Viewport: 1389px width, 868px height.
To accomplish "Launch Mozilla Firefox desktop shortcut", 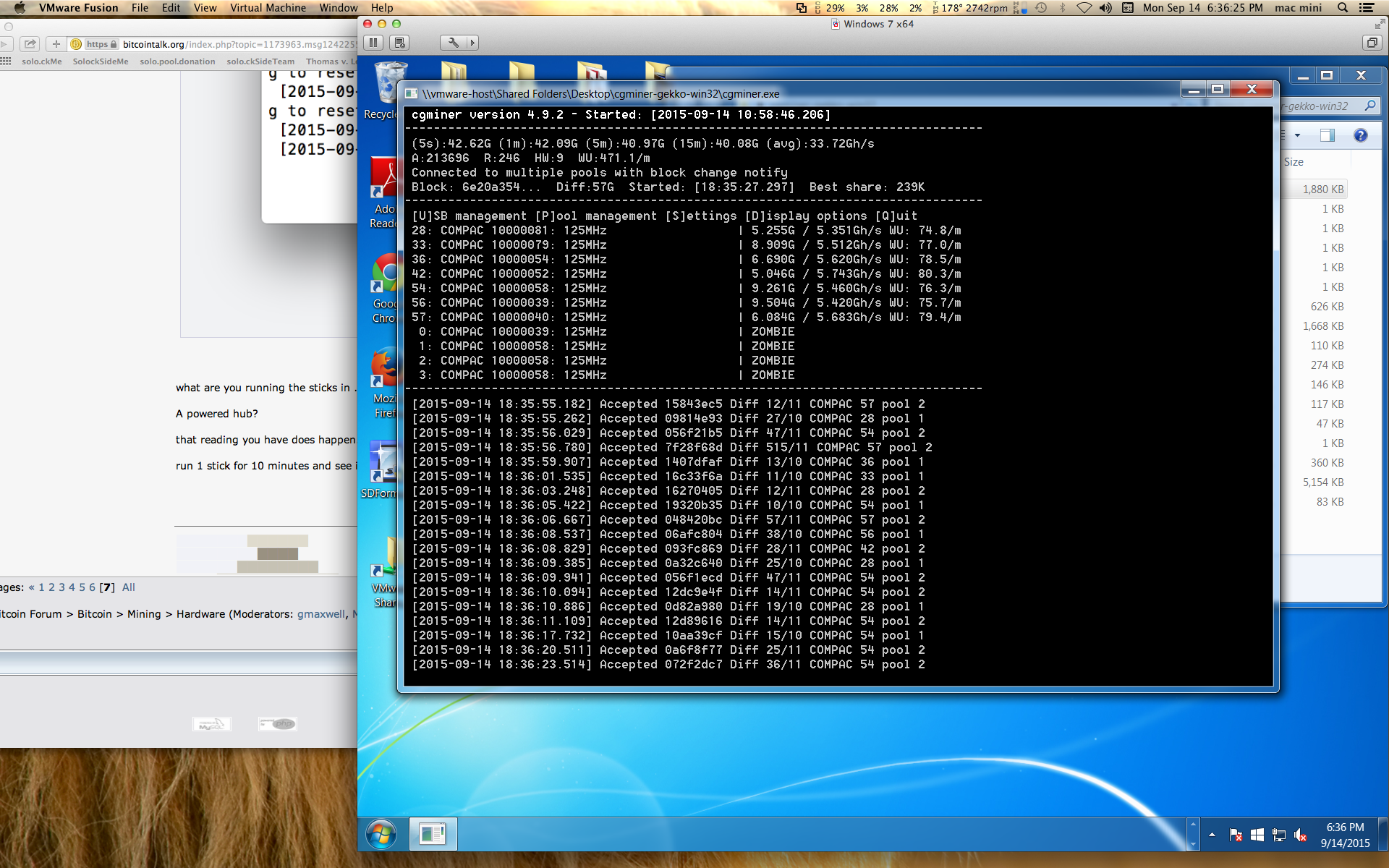I will tap(383, 383).
